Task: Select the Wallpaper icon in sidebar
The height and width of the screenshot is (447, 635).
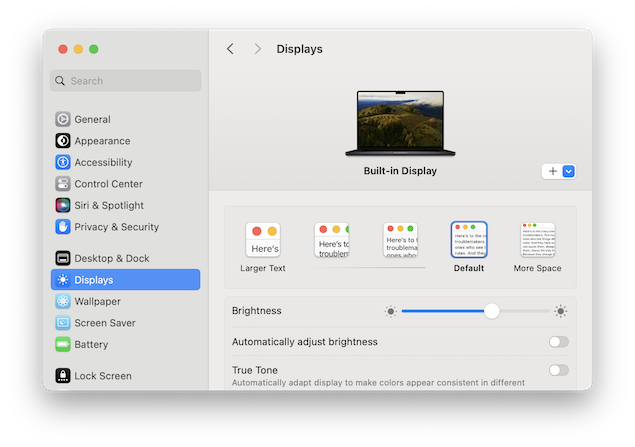Action: (x=63, y=301)
